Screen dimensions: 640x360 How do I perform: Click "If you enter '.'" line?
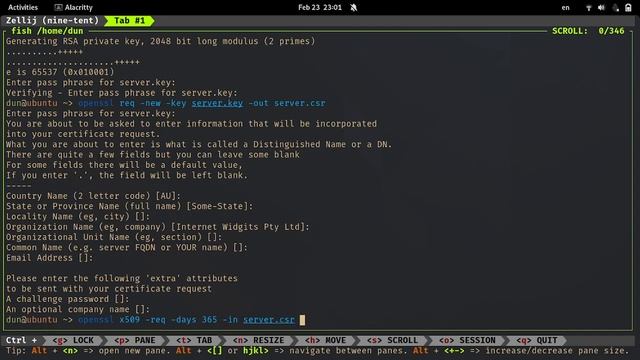[127, 175]
